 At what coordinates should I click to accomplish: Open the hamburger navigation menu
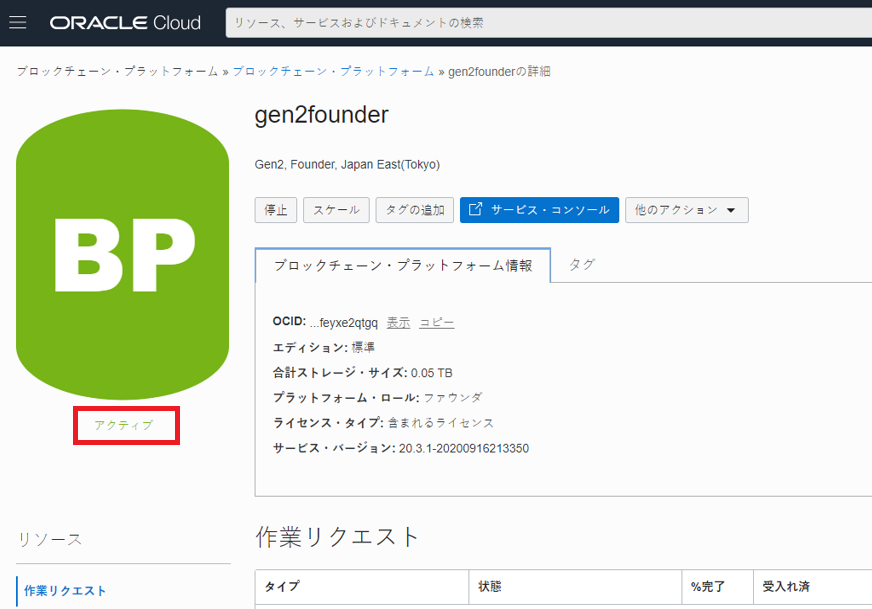point(18,23)
